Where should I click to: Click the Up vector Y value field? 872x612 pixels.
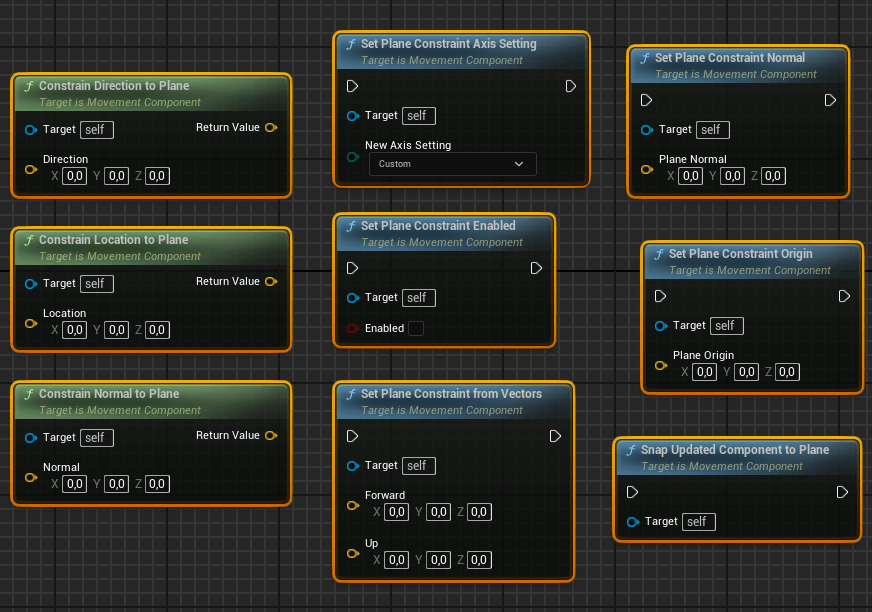[x=438, y=560]
